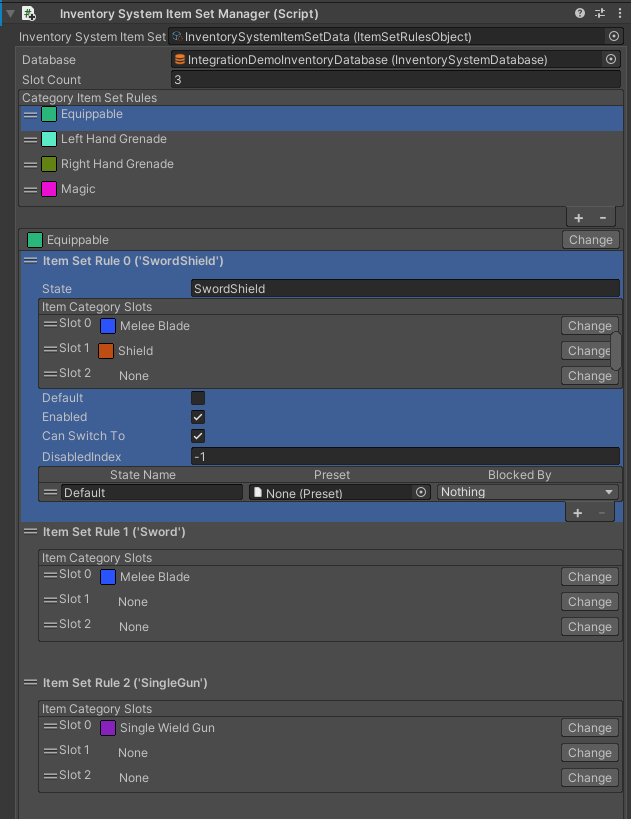Image resolution: width=631 pixels, height=819 pixels.
Task: Click the orange Shield item icon
Action: coord(107,350)
